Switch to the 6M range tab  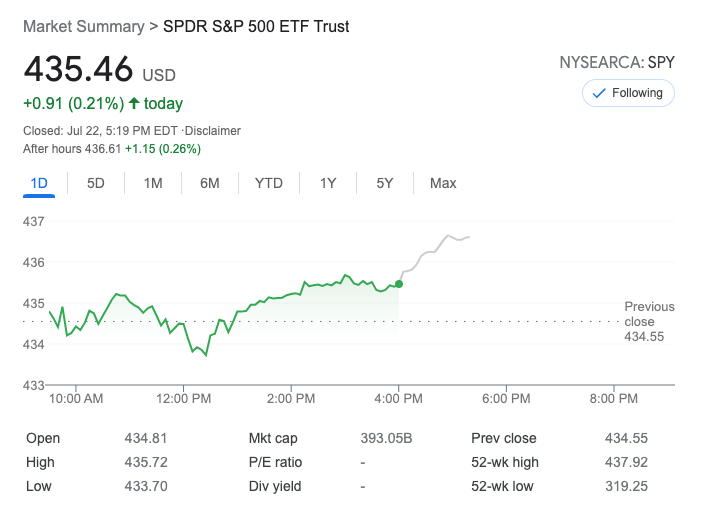tap(209, 183)
